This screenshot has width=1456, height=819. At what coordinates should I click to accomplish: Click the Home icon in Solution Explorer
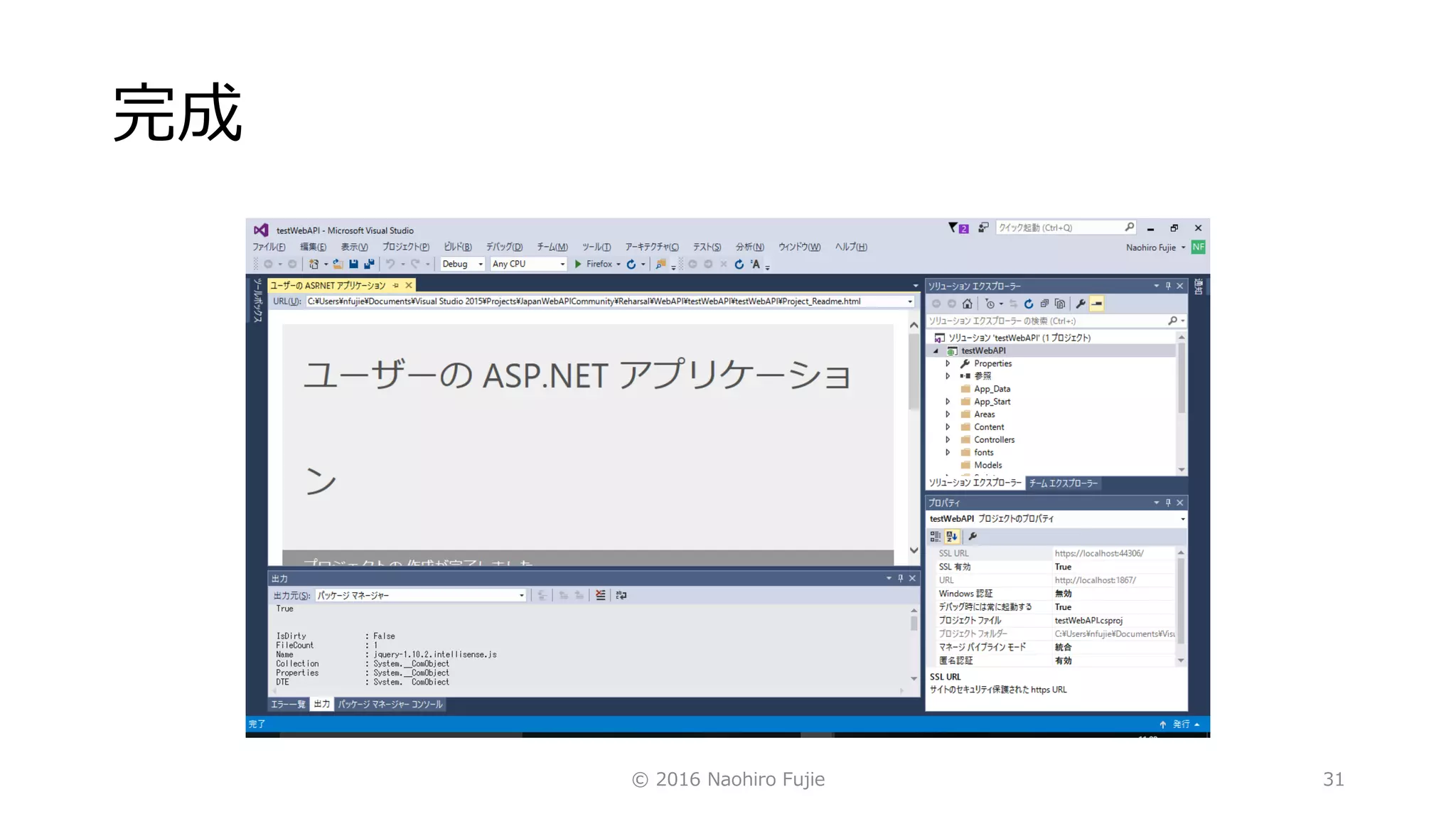coord(967,304)
